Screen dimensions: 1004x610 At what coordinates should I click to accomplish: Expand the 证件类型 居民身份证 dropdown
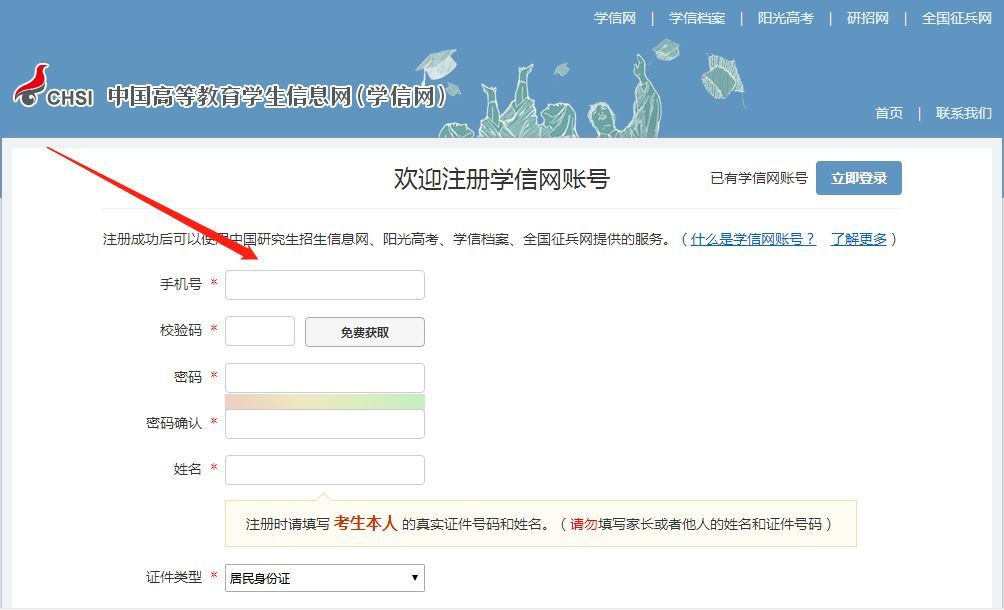point(325,578)
